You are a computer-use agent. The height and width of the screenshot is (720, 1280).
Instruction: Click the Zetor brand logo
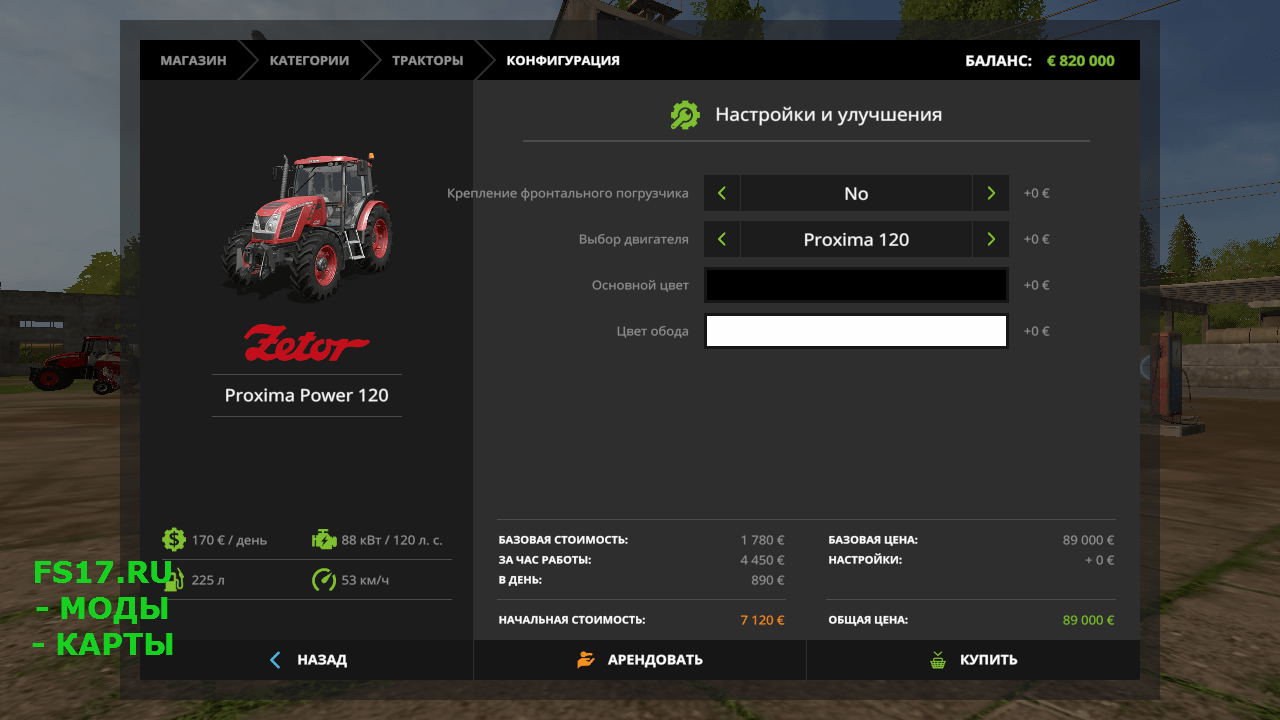[x=307, y=343]
